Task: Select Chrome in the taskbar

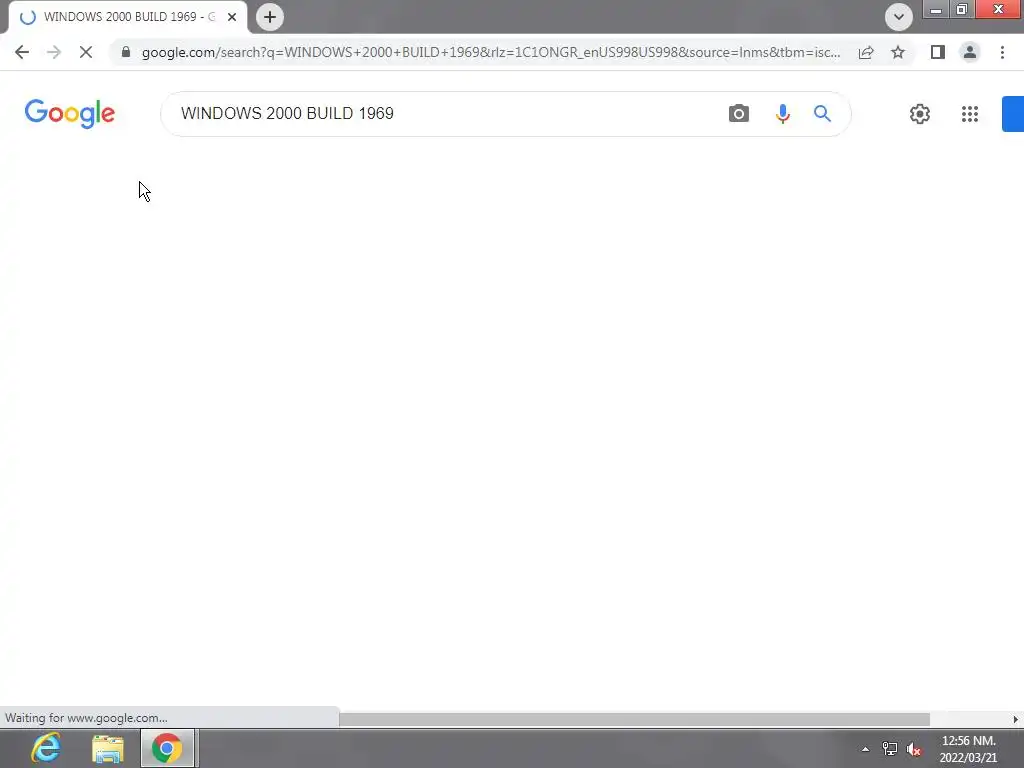Action: [x=167, y=748]
